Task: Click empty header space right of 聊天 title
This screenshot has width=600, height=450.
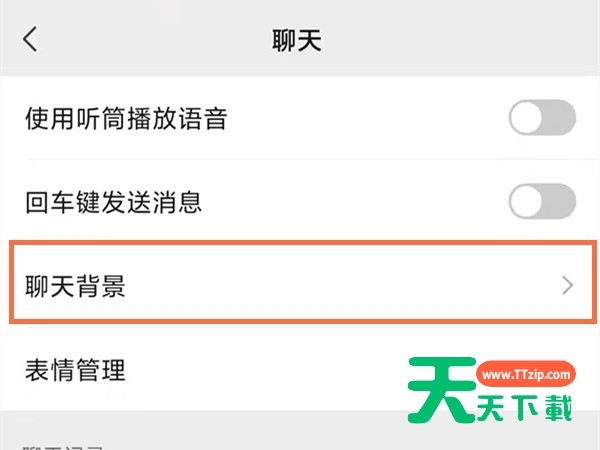Action: [460, 40]
